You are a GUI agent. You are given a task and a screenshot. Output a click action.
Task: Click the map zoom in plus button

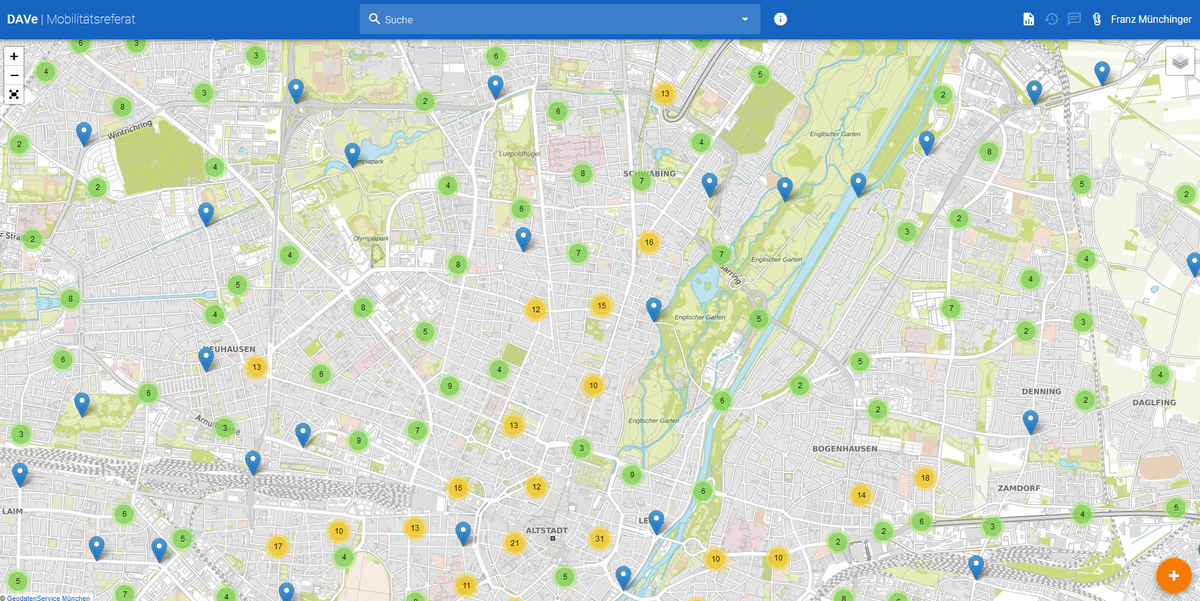pos(14,57)
